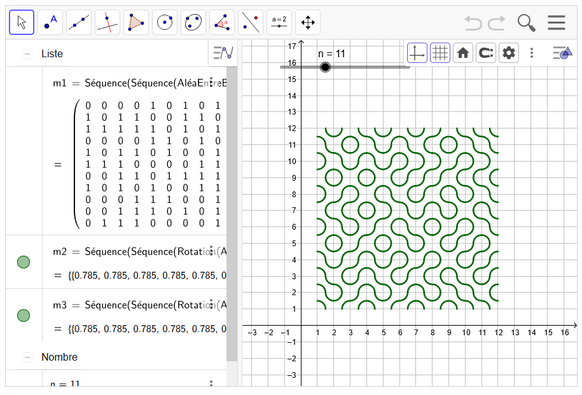Click the 'n = 11' slider label
The width and height of the screenshot is (582, 395).
coord(332,54)
